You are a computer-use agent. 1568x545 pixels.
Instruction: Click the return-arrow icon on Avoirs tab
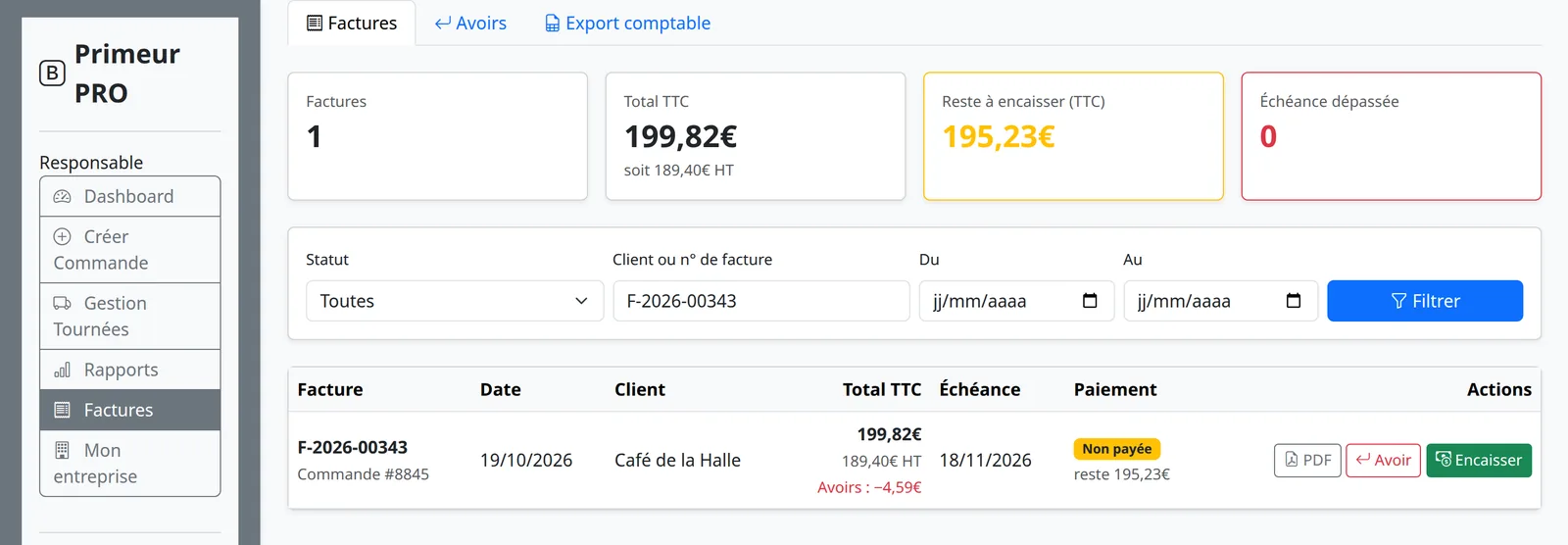click(443, 23)
